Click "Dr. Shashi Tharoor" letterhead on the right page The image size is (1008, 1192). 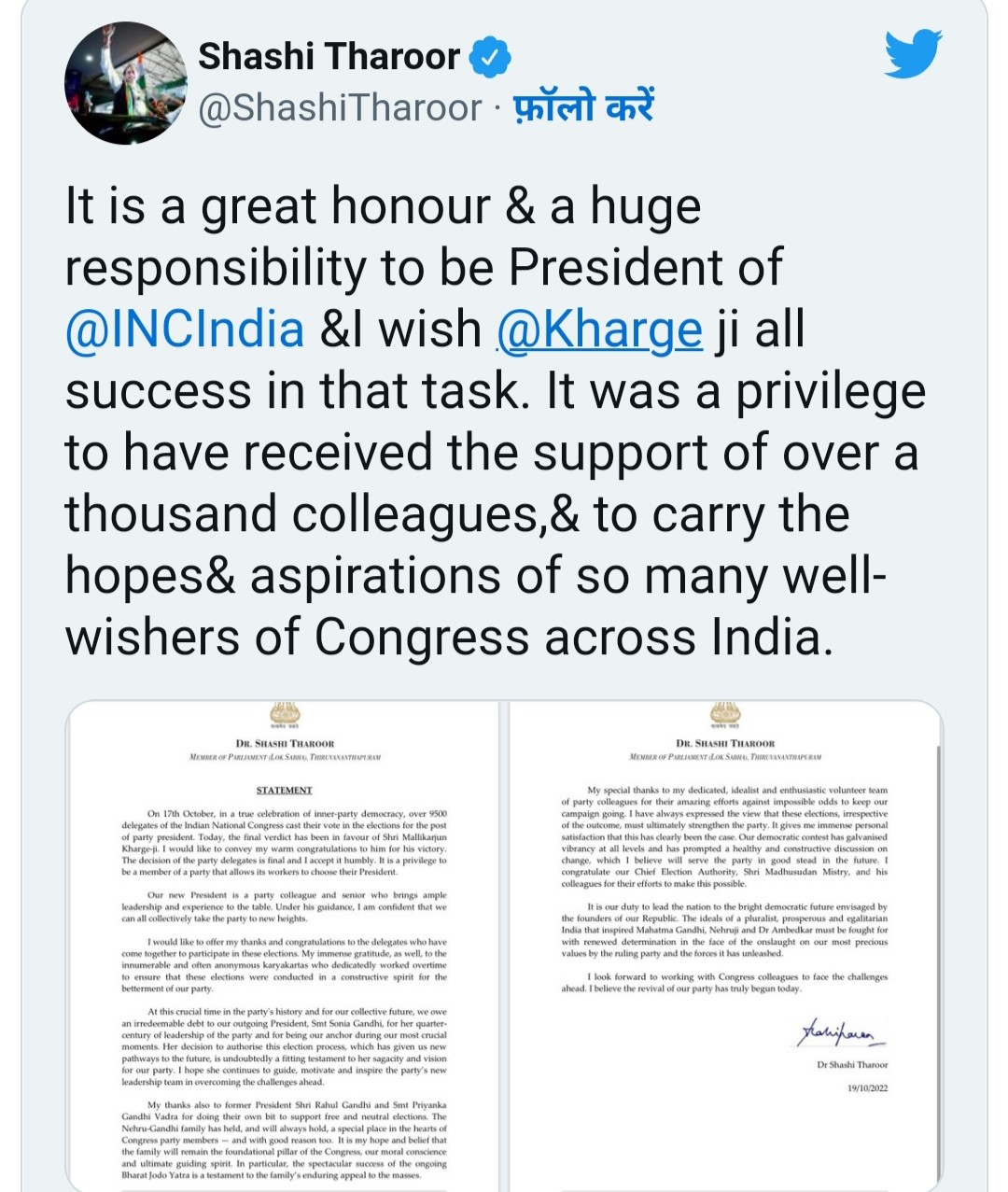[725, 743]
